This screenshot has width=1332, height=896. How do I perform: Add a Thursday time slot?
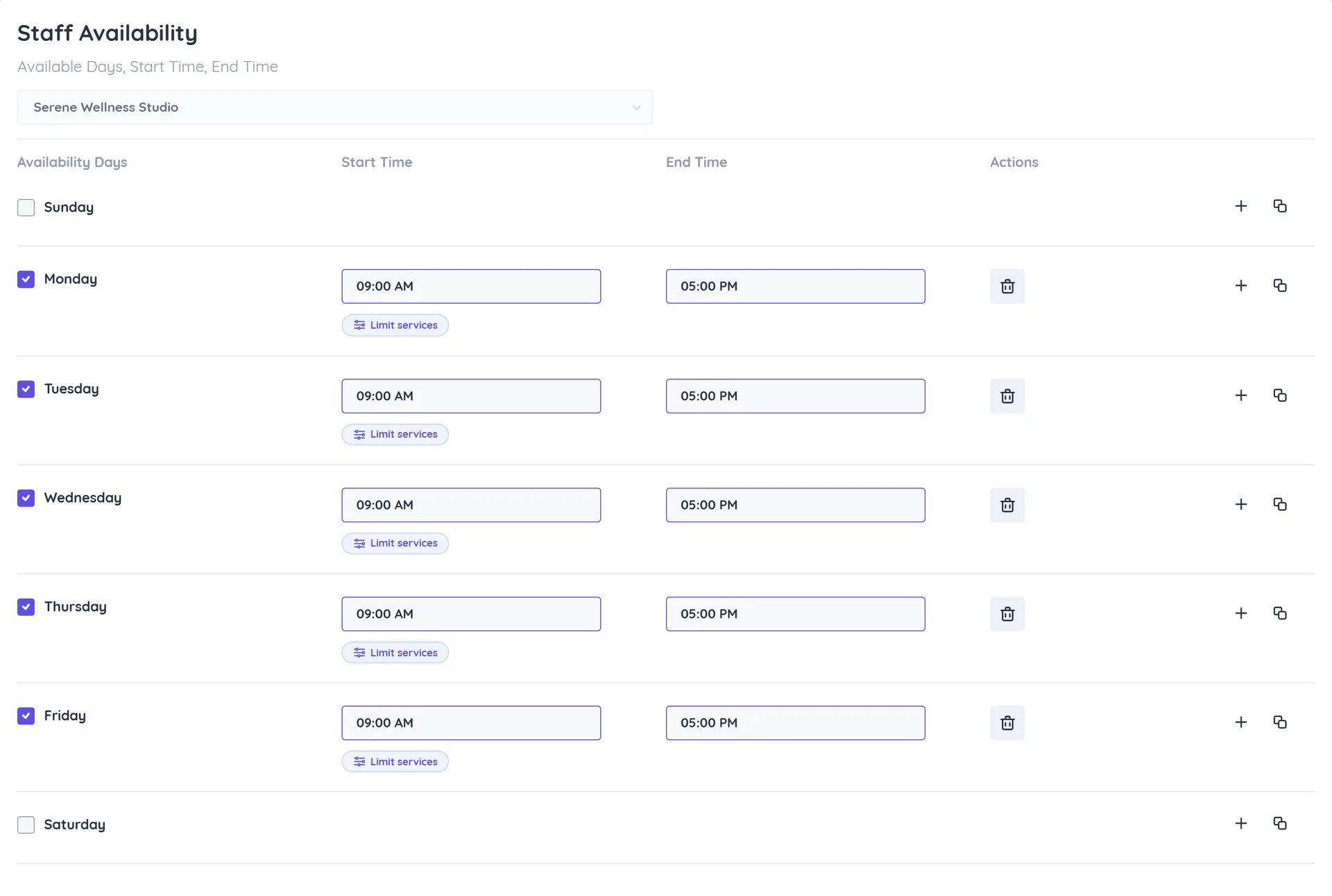point(1241,613)
